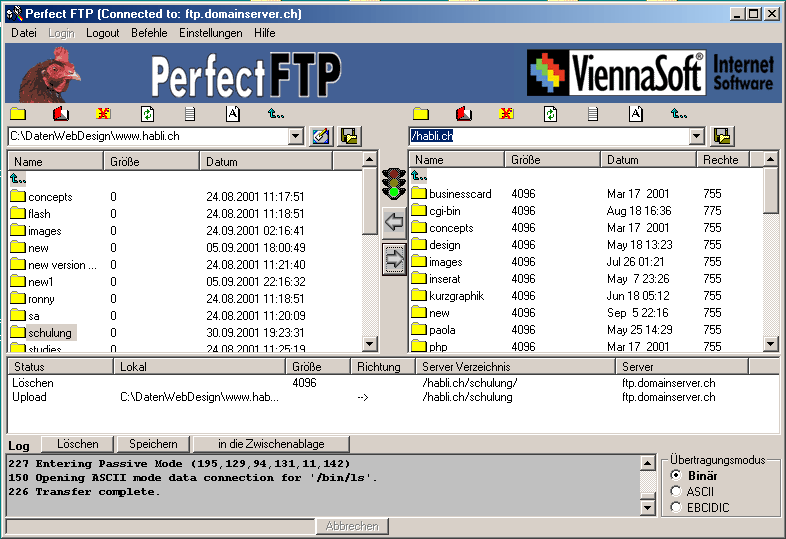
Task: Click the save icon beside remote path
Action: point(722,136)
